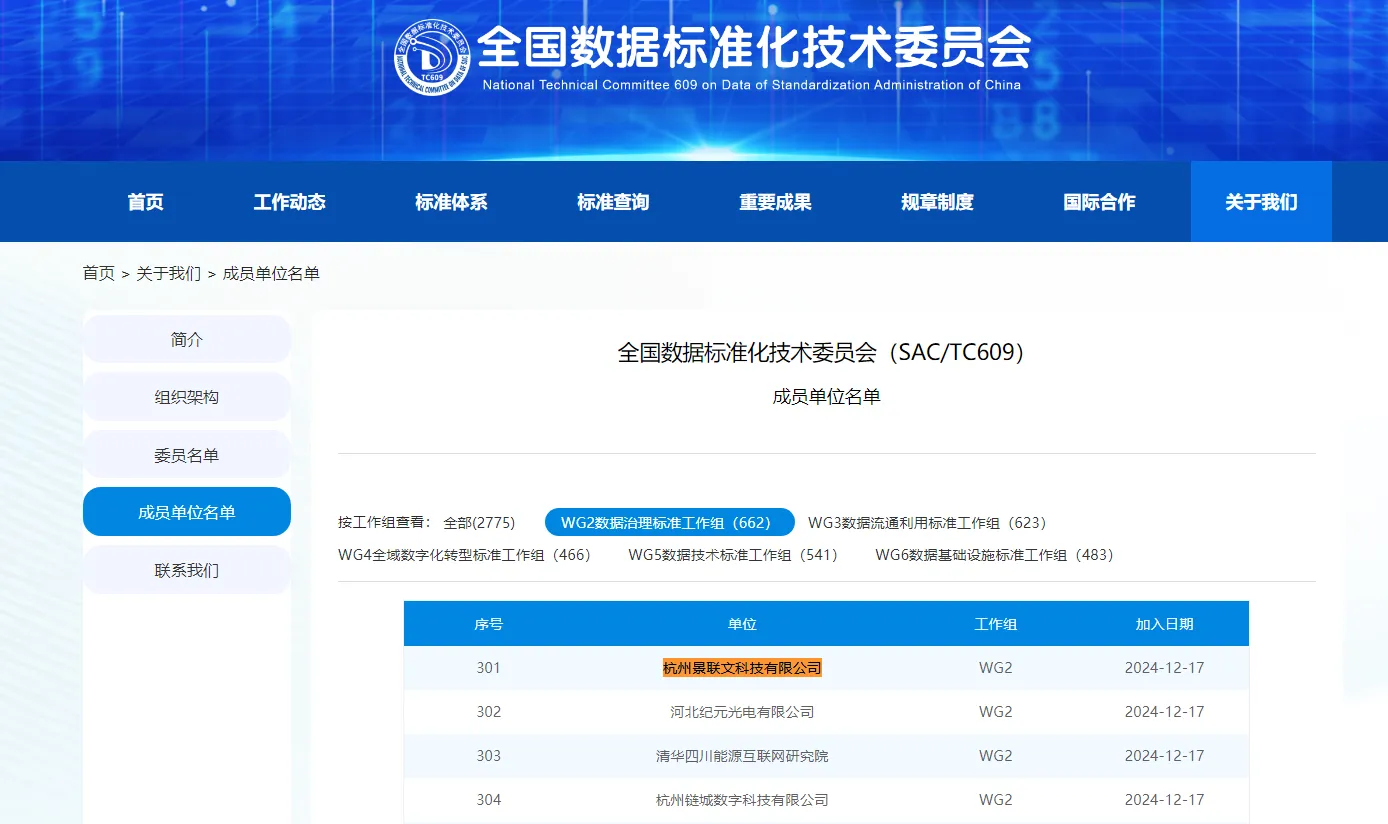
Task: Filter by 全部(2775) work group
Action: click(479, 523)
